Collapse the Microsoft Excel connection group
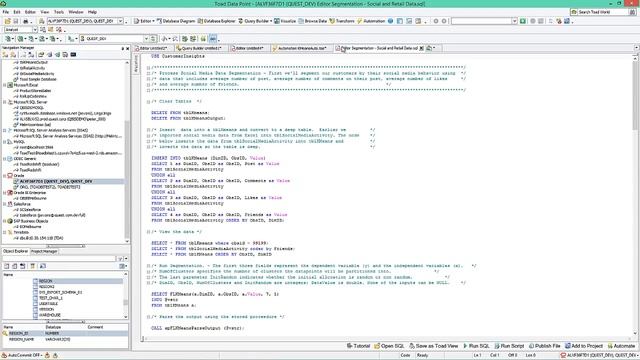 (x=4, y=85)
